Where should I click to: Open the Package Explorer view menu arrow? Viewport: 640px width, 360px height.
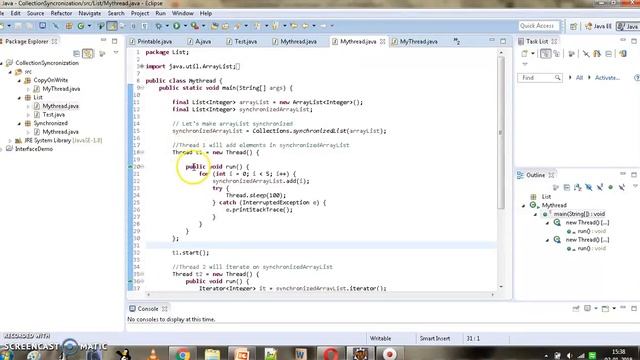click(116, 53)
